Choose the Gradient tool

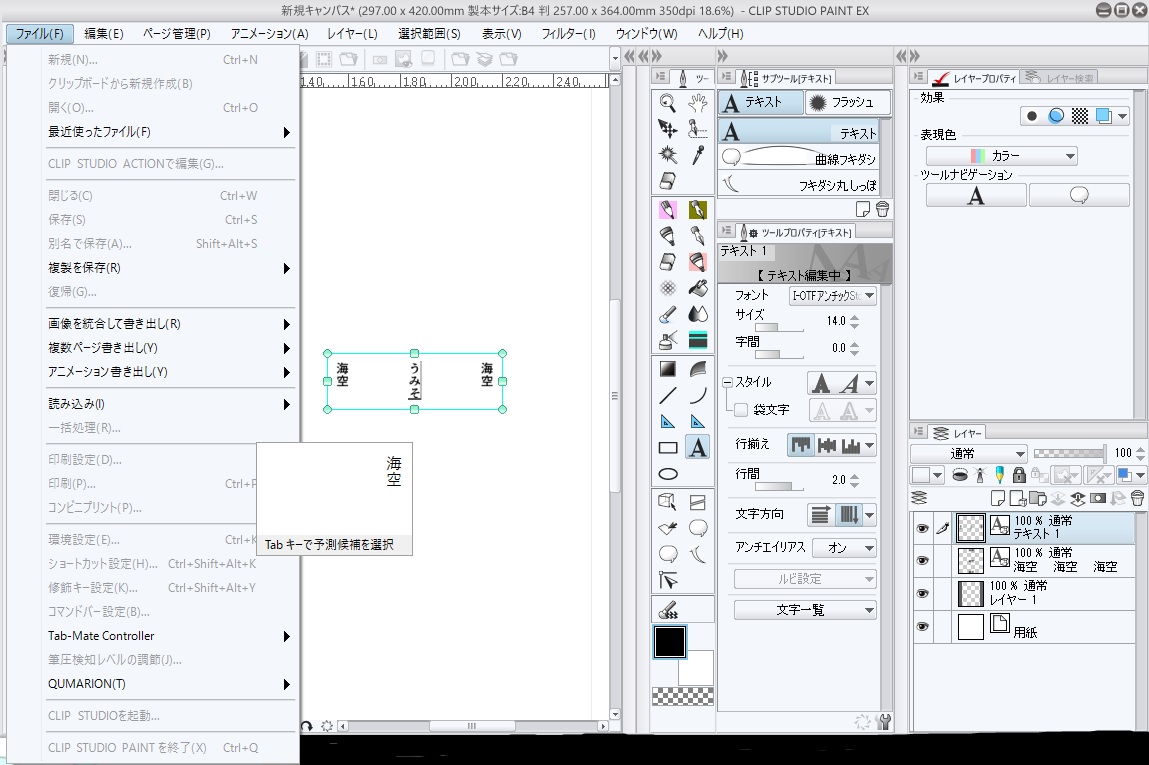pos(668,369)
